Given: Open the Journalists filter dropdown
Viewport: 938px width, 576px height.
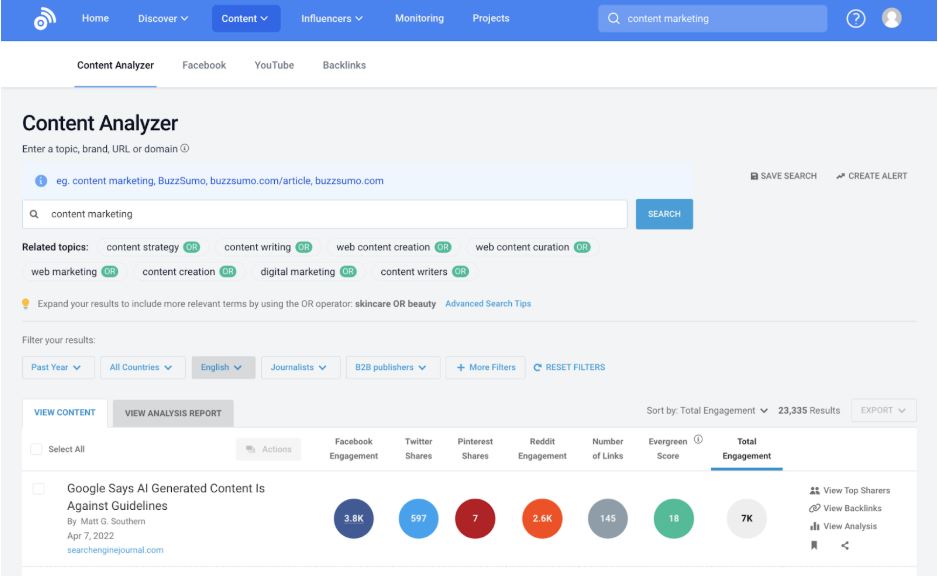Looking at the screenshot, I should point(300,367).
